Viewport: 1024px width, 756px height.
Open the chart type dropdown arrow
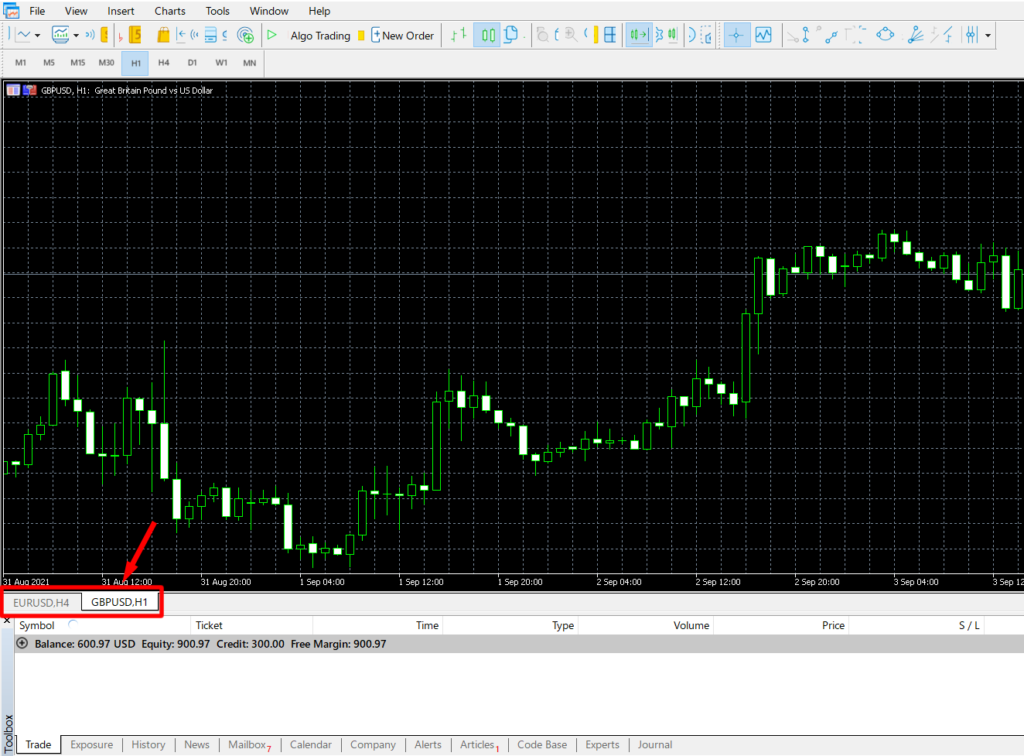[x=38, y=35]
